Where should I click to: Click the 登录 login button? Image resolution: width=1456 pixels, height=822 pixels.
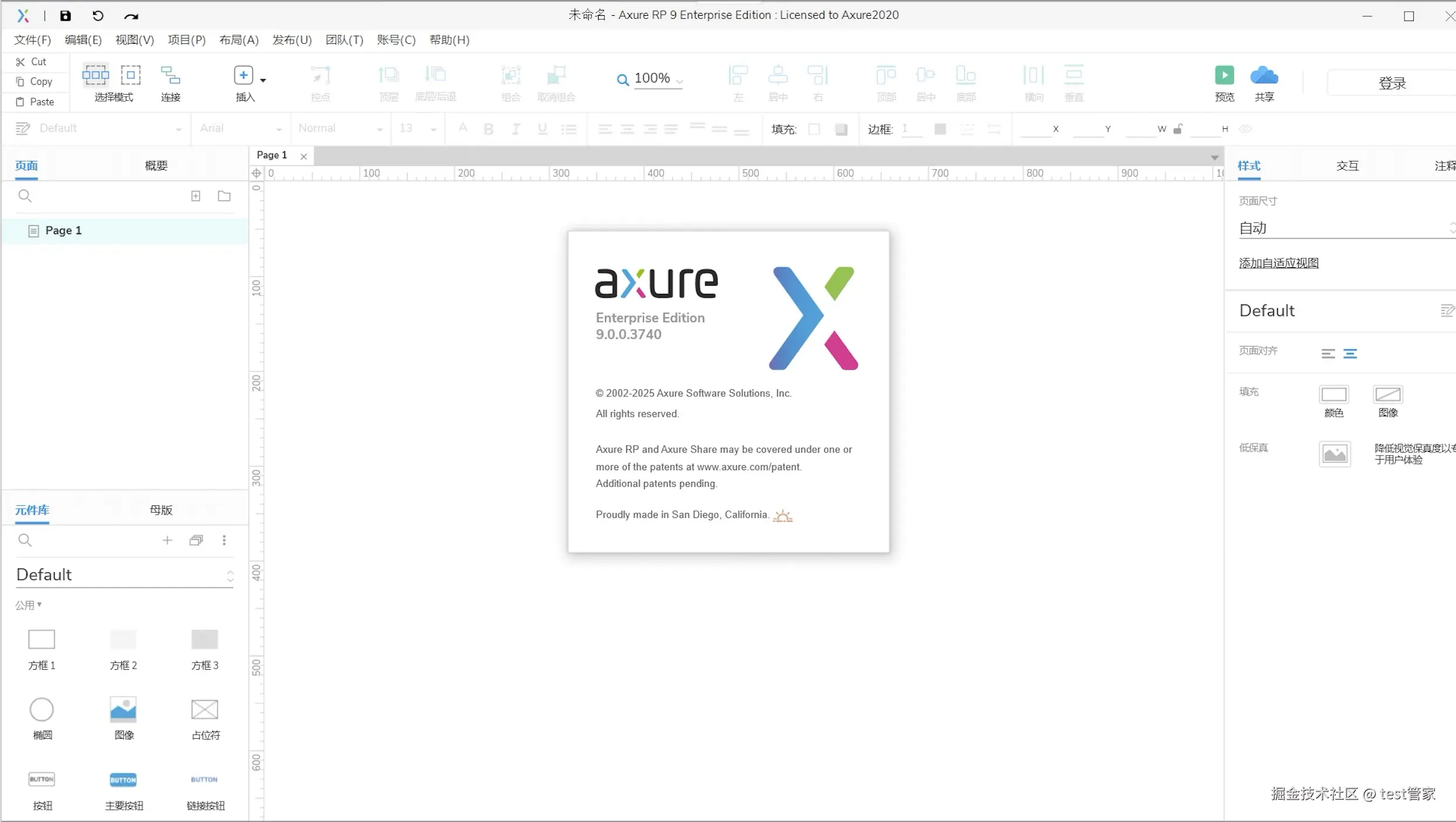point(1393,82)
